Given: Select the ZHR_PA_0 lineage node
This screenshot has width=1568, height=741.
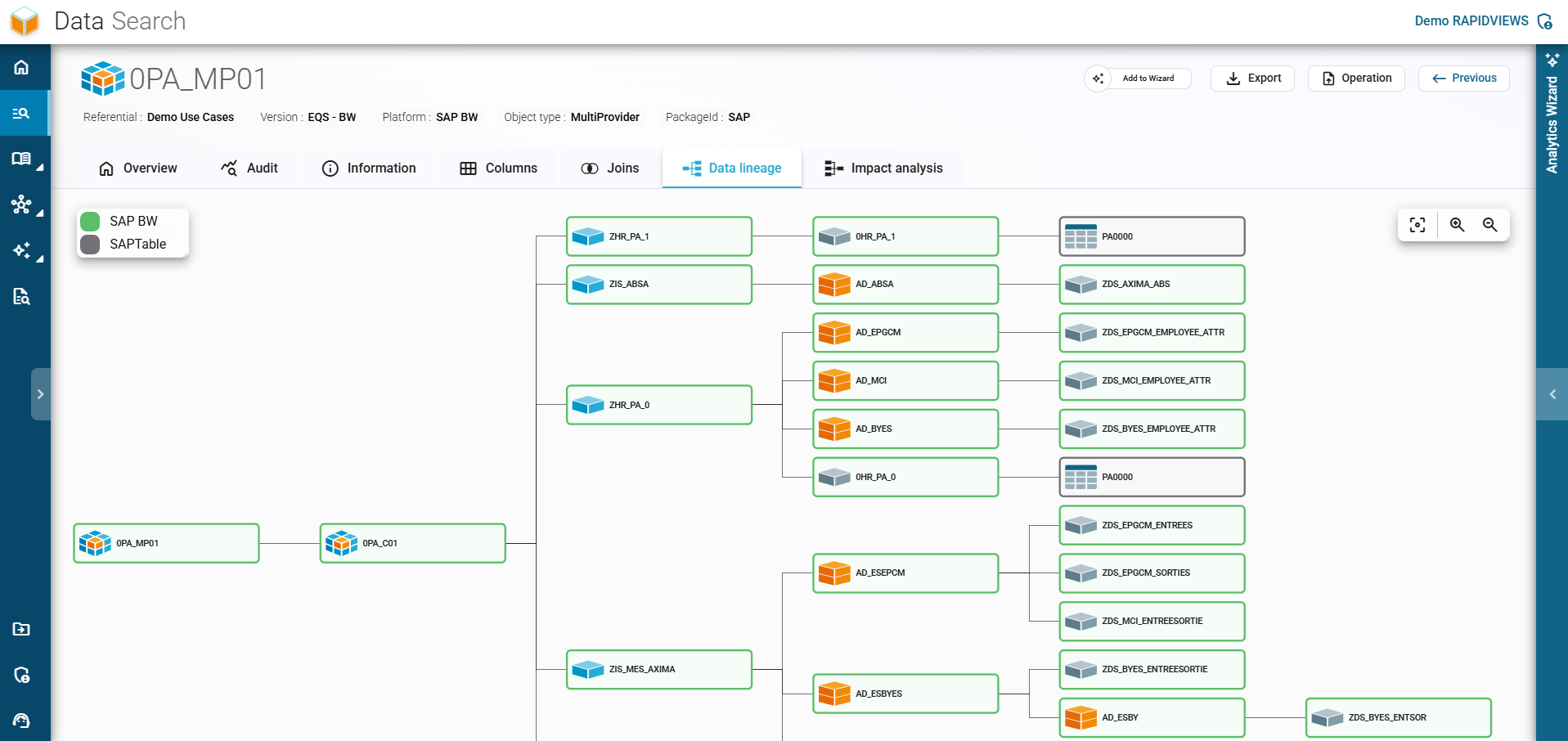Looking at the screenshot, I should coord(659,405).
